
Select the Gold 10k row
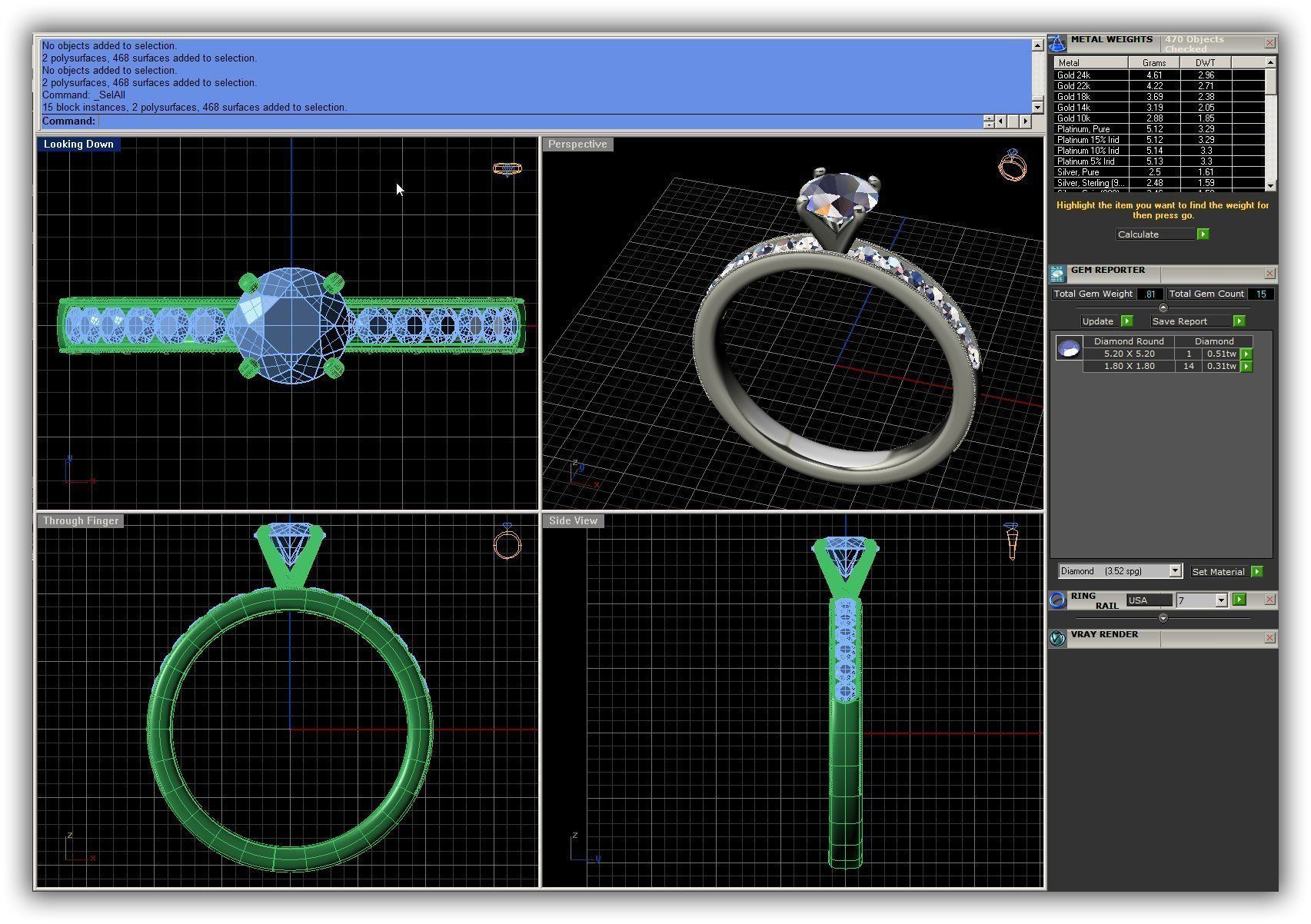[x=1160, y=118]
